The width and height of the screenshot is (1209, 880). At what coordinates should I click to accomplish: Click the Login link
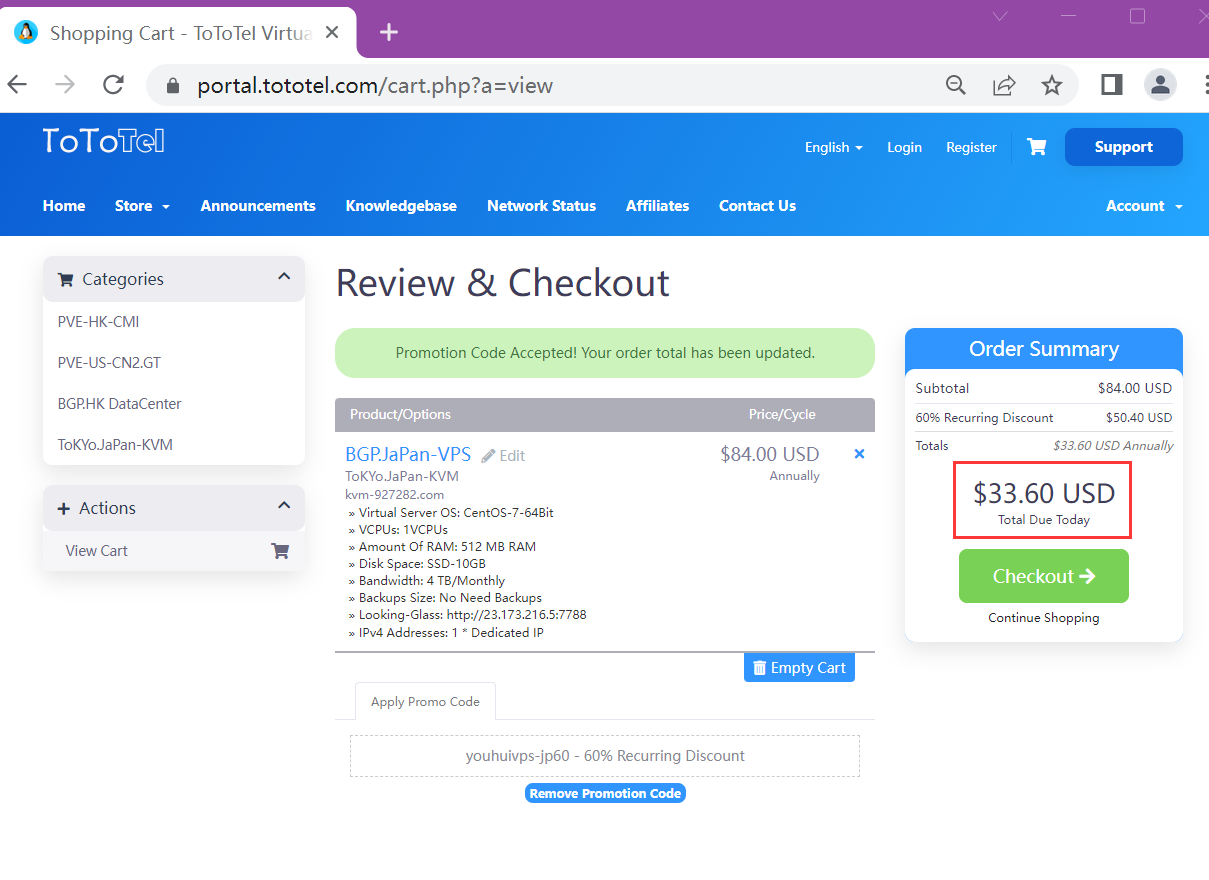tap(904, 147)
